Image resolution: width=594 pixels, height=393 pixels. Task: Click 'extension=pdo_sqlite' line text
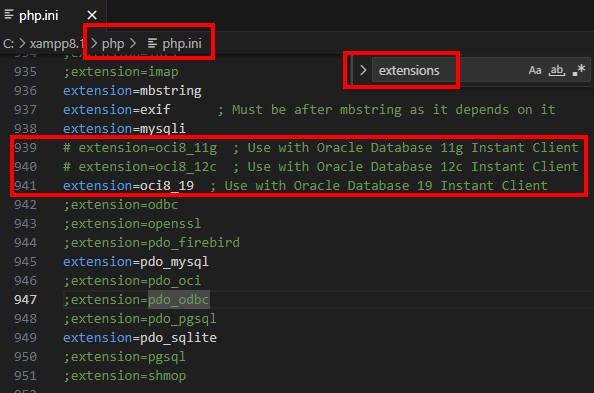140,338
